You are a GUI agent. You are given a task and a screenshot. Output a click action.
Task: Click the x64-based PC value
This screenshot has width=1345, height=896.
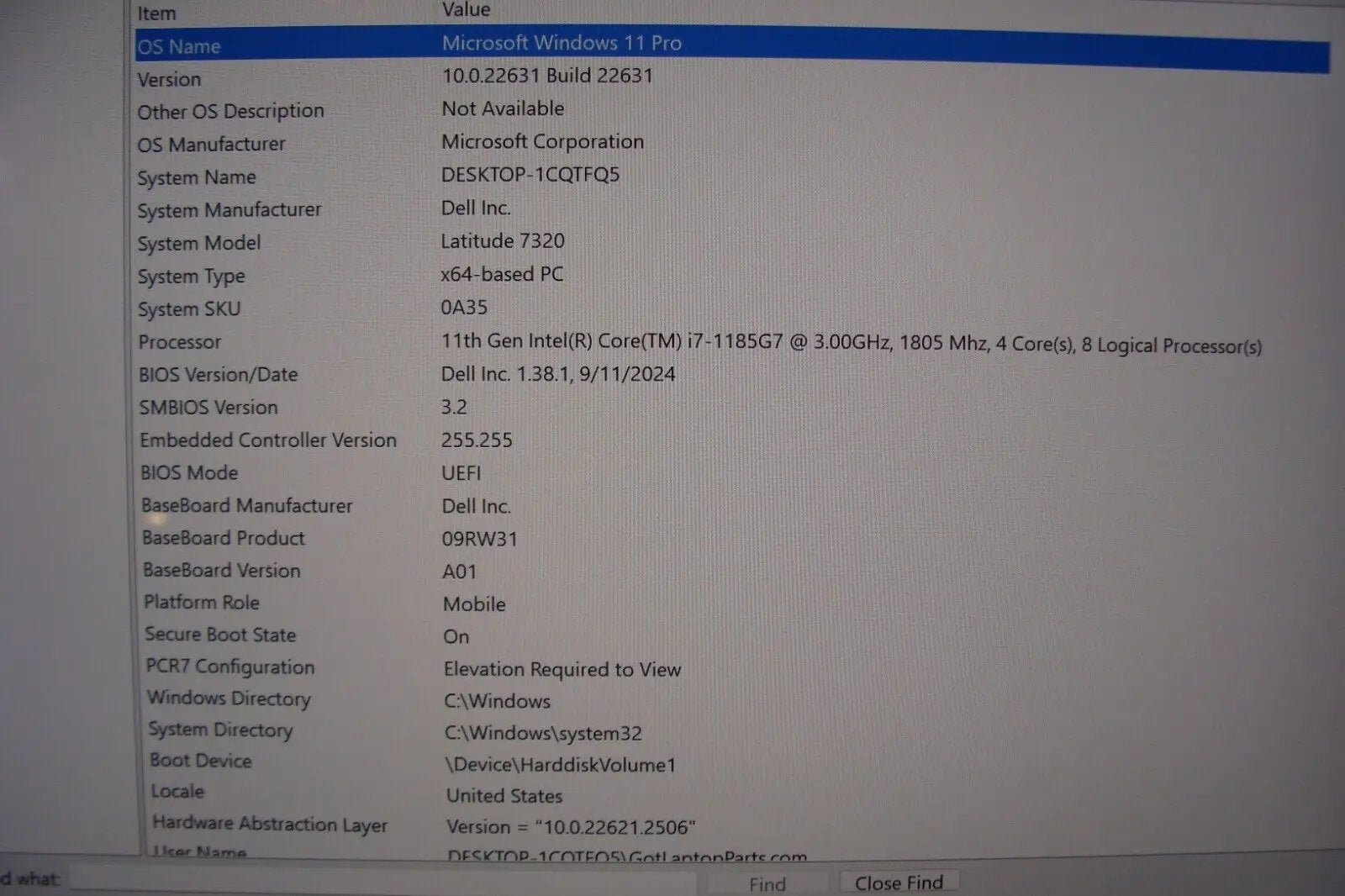[x=502, y=274]
